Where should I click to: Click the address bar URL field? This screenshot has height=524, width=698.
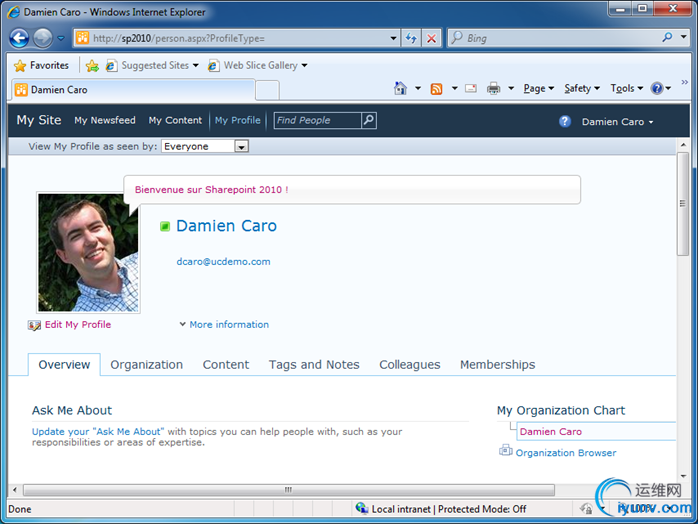pyautogui.click(x=231, y=38)
